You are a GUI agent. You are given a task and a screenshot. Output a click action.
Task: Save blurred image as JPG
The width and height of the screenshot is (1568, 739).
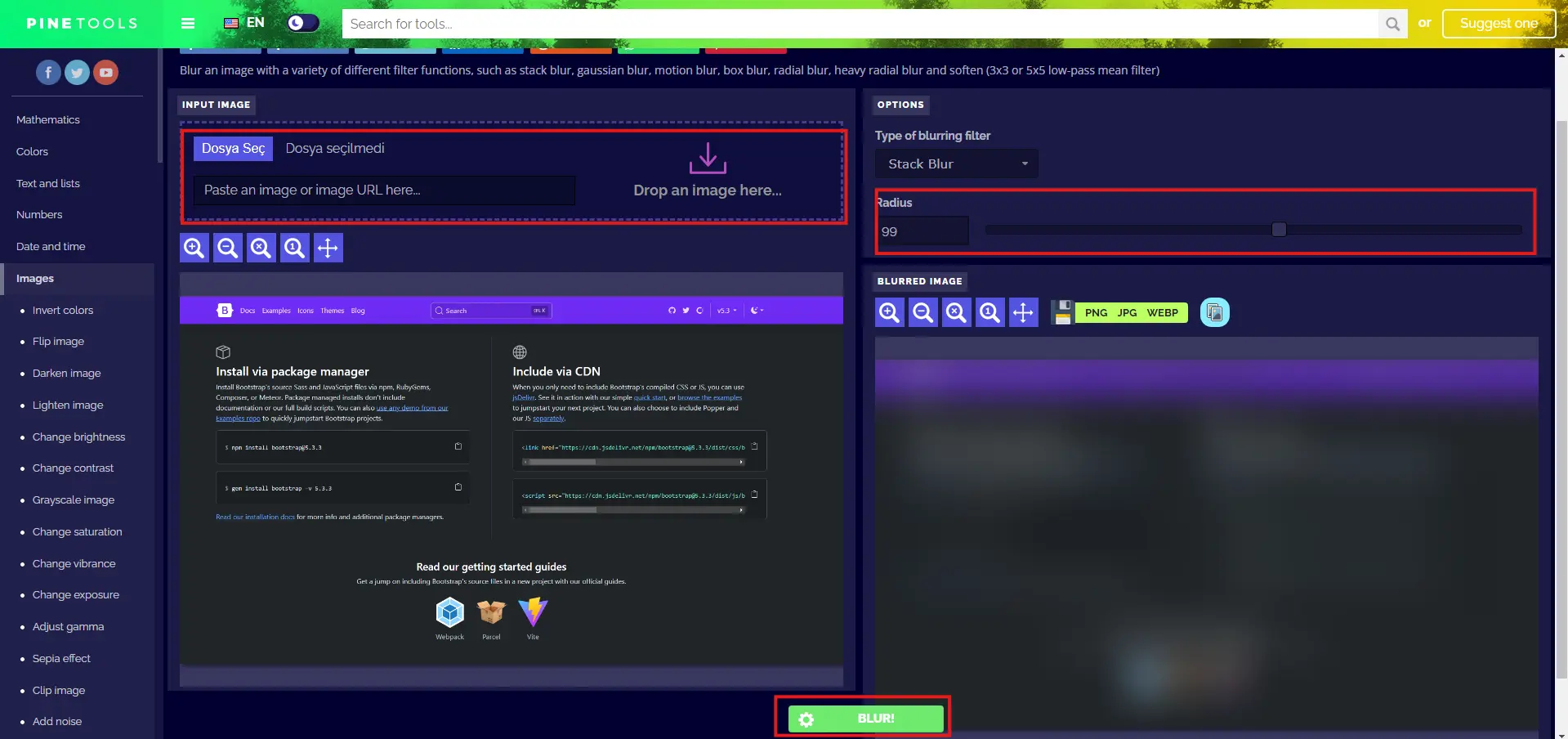click(x=1127, y=312)
